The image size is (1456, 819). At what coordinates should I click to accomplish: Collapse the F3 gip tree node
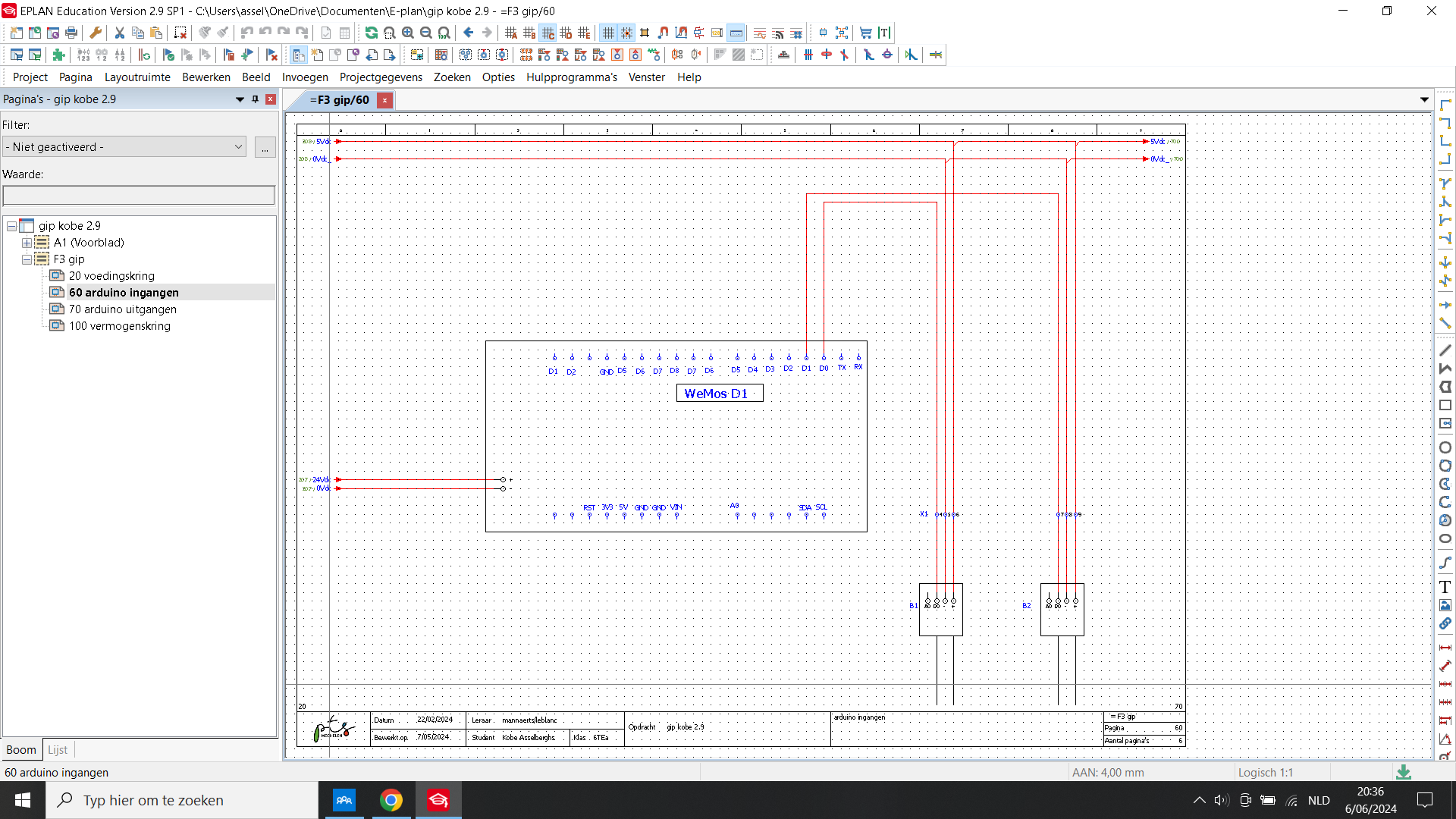point(27,259)
